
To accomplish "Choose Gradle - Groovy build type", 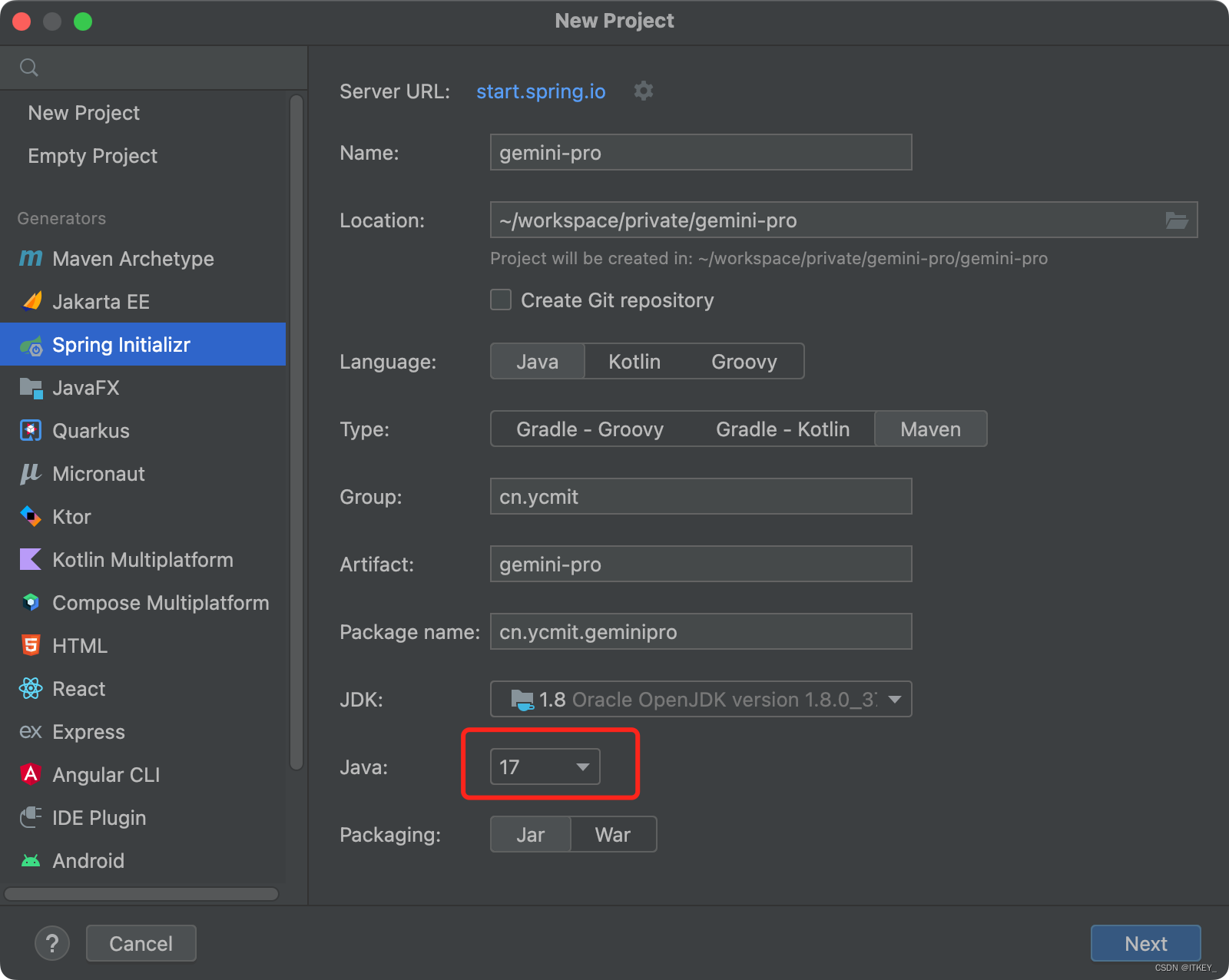I will pos(590,429).
